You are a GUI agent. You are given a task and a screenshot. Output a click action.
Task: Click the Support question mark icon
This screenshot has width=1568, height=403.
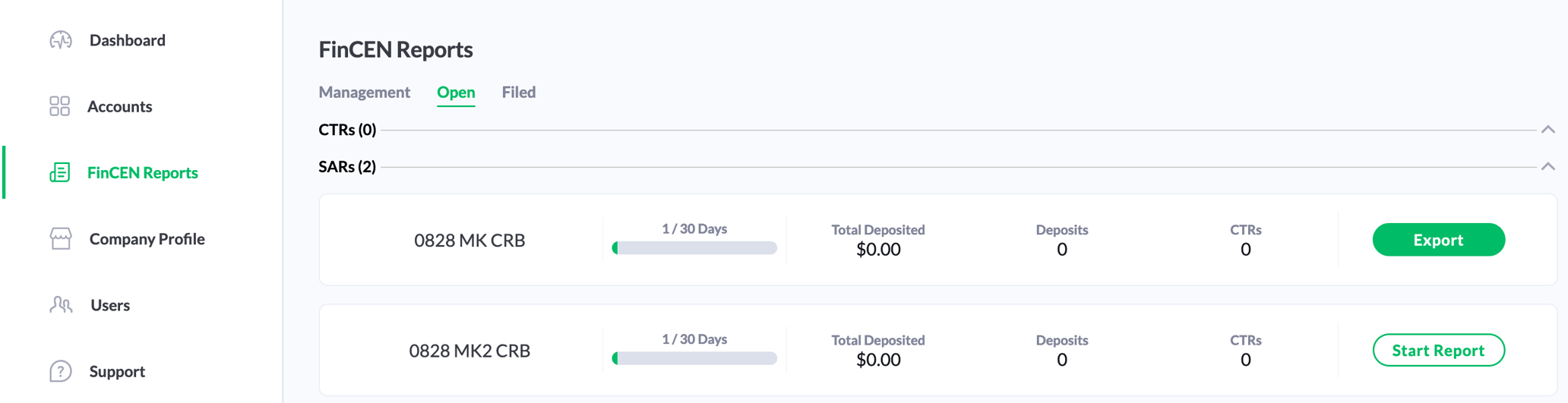tap(61, 371)
